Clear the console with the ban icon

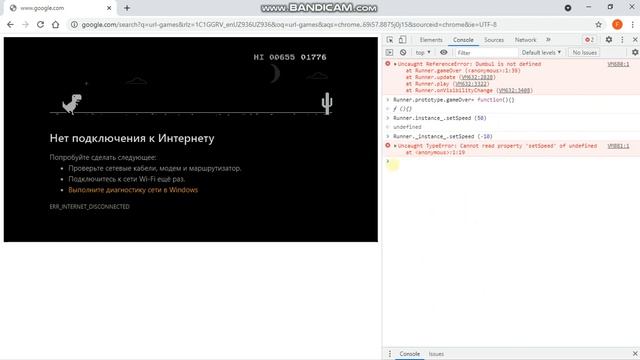click(x=403, y=52)
